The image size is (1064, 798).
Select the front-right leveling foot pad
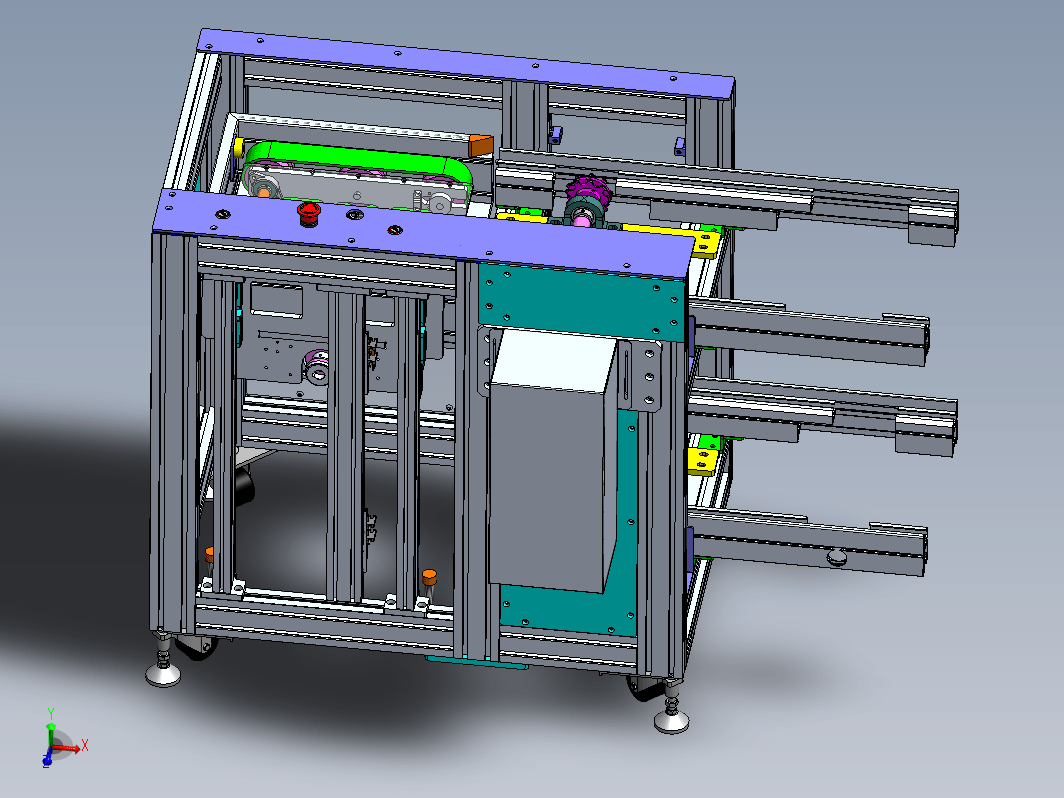pos(672,722)
